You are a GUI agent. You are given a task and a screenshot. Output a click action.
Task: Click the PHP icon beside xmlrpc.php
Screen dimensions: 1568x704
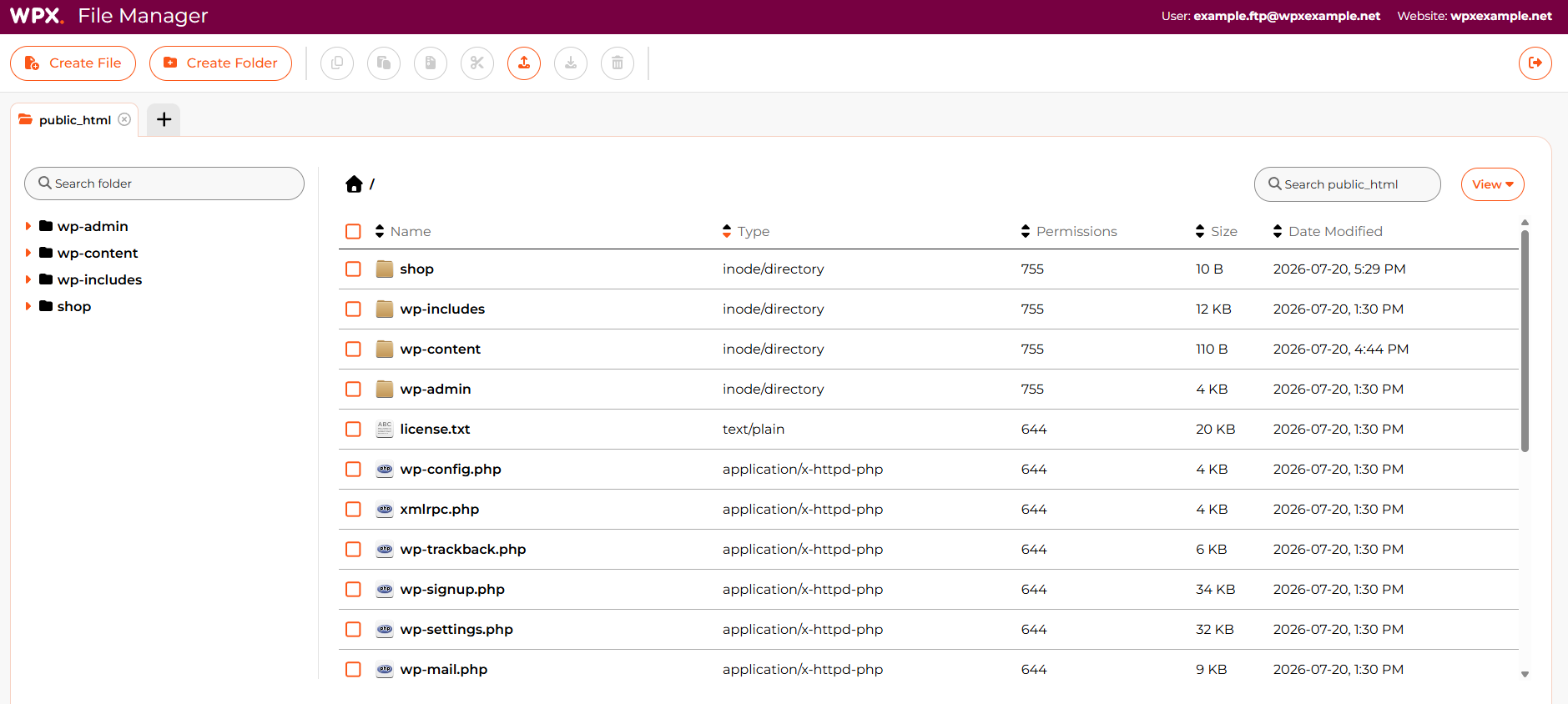coord(385,509)
